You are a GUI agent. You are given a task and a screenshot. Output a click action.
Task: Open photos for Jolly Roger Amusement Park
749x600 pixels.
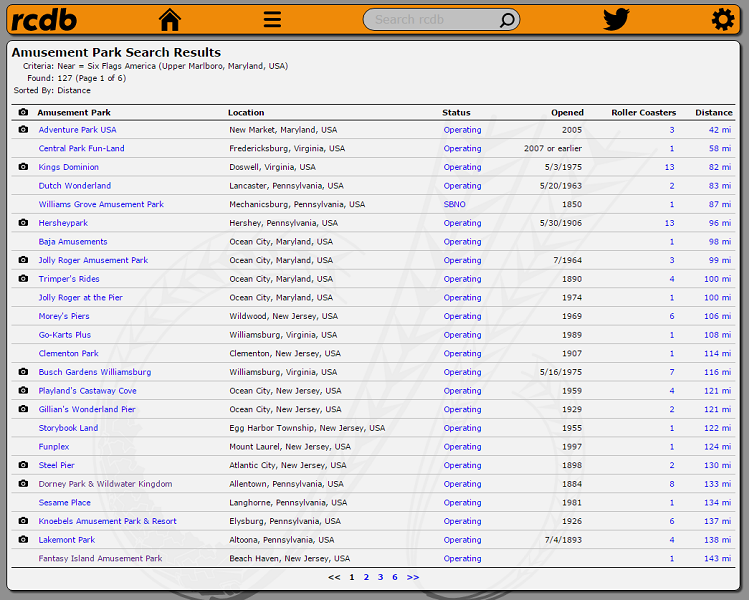[x=23, y=260]
